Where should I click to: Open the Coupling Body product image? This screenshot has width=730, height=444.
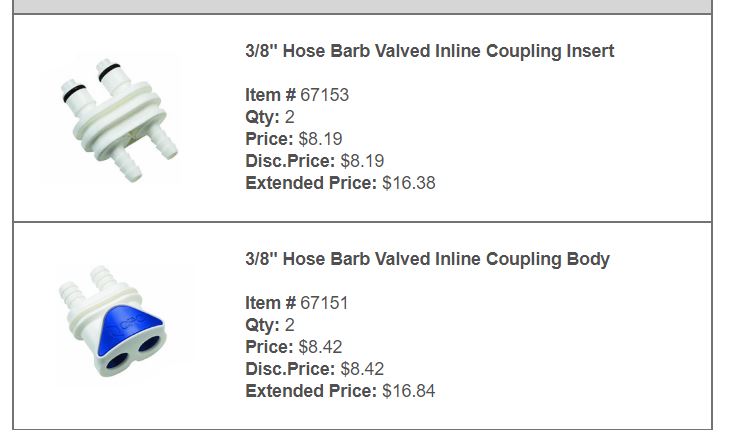point(112,322)
